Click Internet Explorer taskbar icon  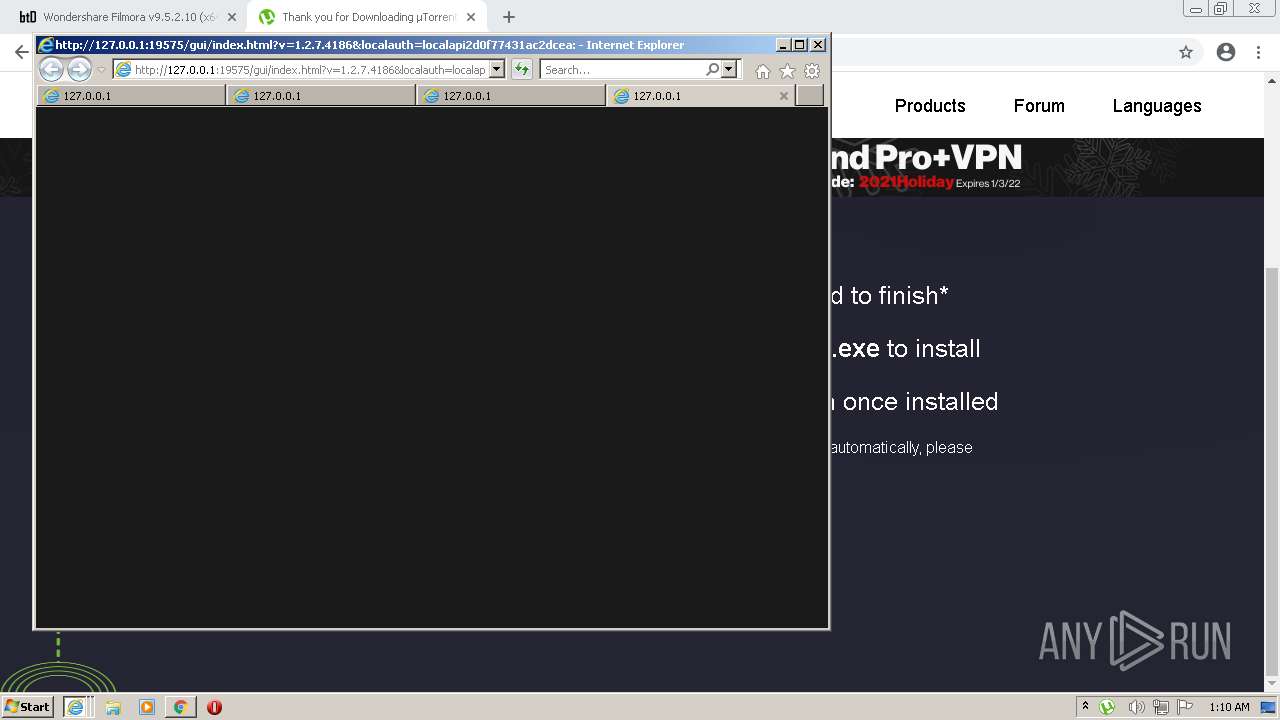75,707
